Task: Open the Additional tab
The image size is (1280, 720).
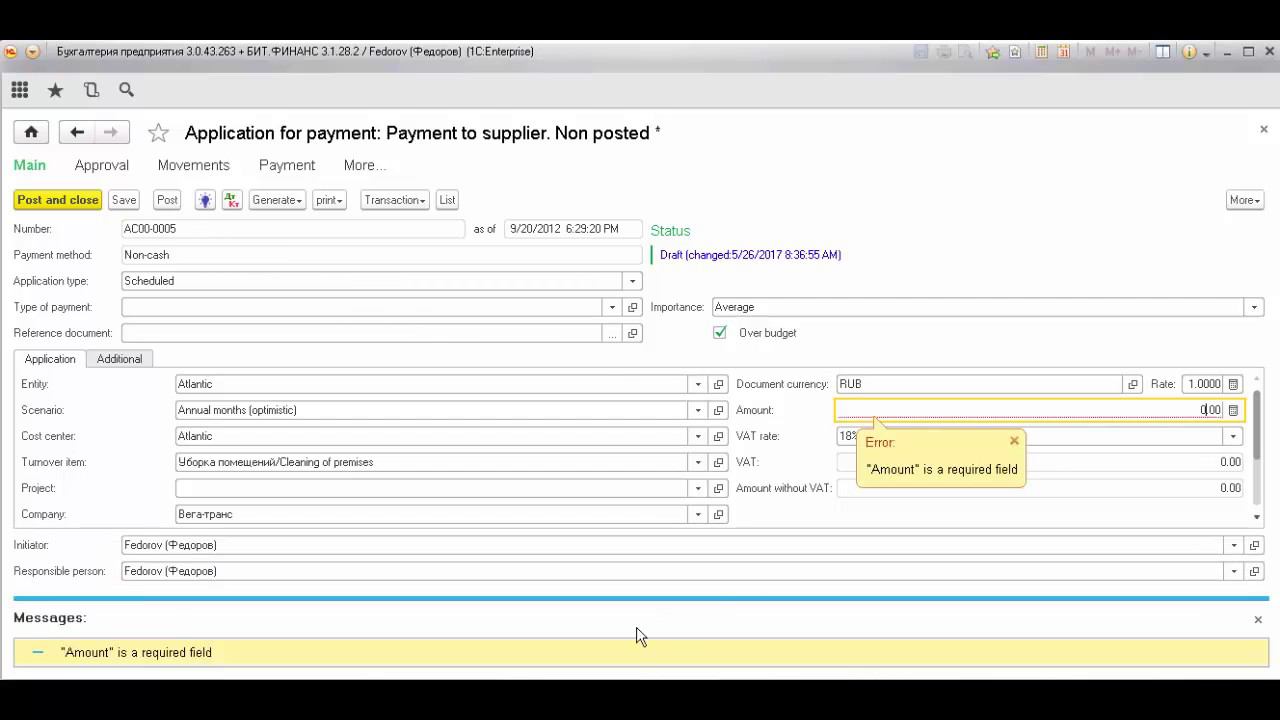Action: (x=119, y=359)
